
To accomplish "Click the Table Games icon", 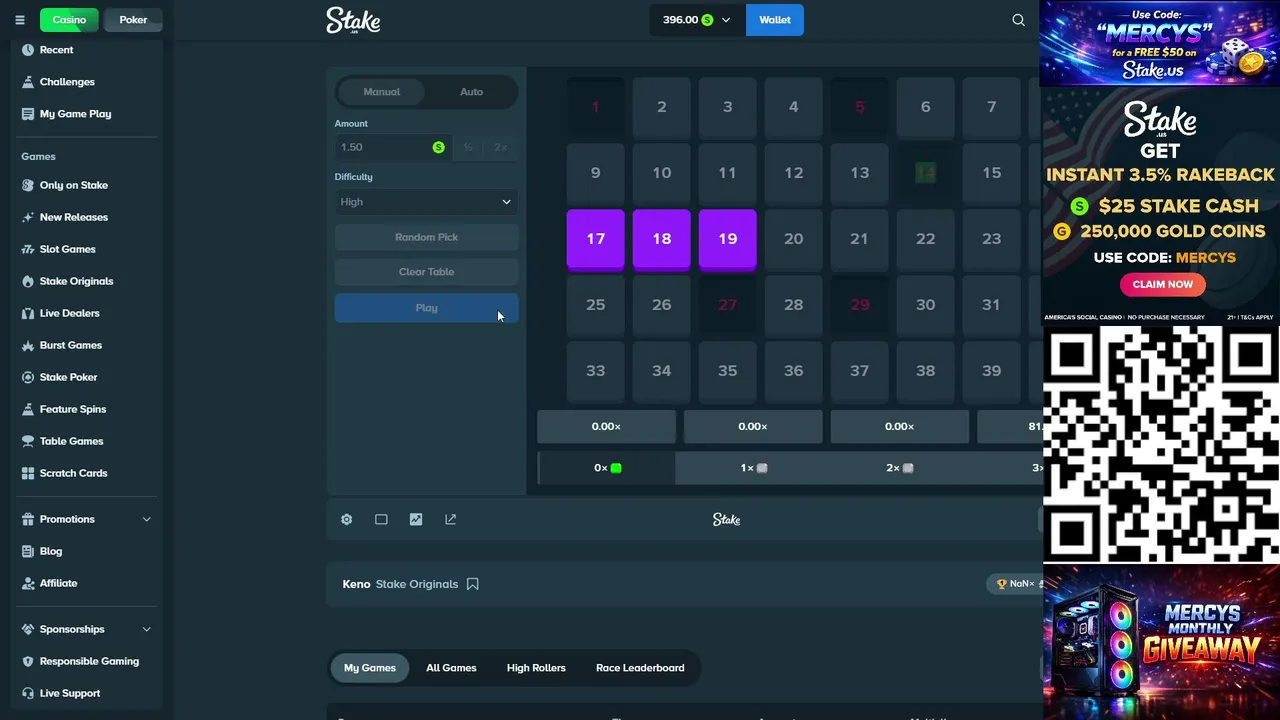I will point(28,441).
